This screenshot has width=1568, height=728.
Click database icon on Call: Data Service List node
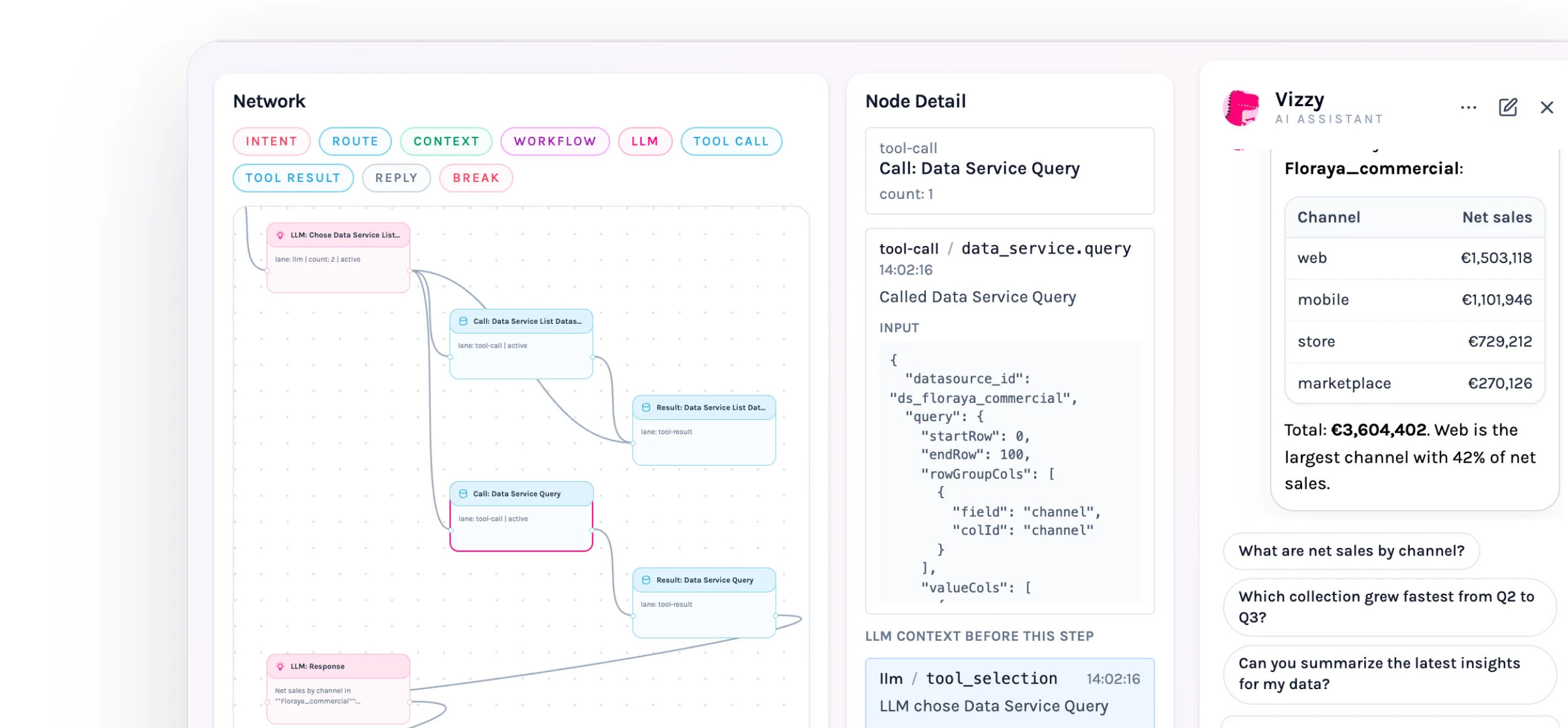pos(463,321)
